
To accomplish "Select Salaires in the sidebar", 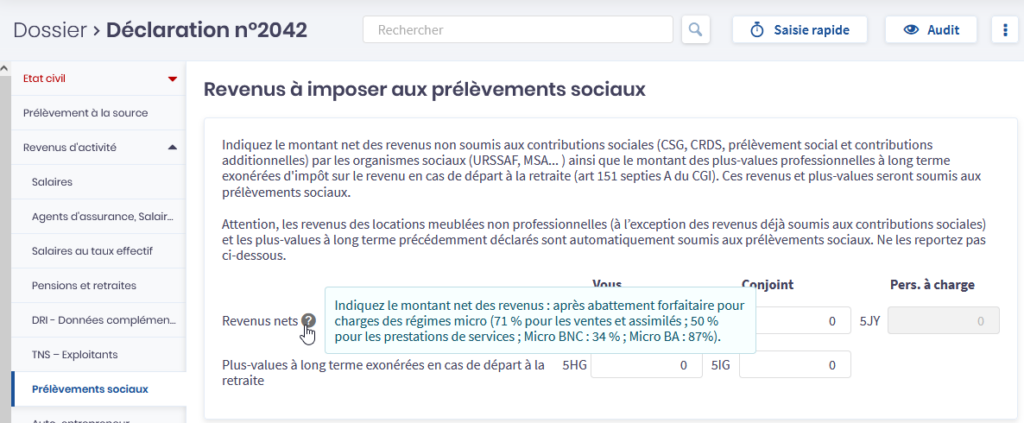I will coord(52,182).
